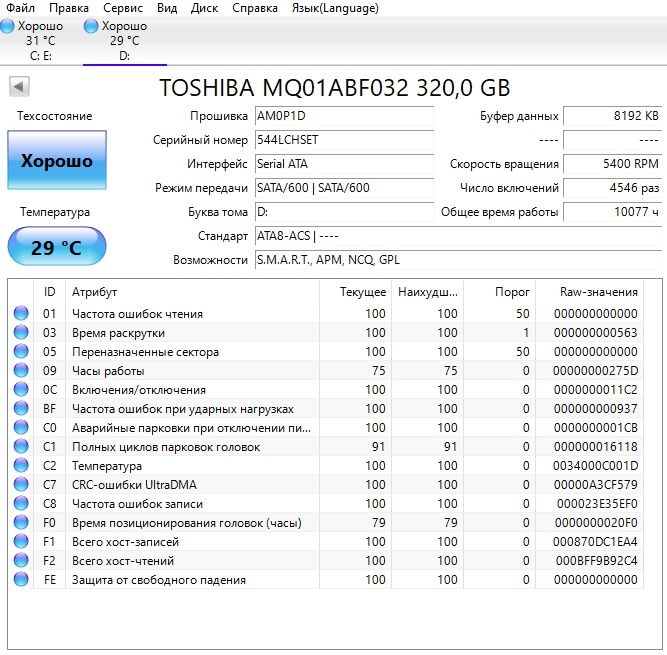Open the Справка menu
667x655 pixels.
pyautogui.click(x=254, y=8)
